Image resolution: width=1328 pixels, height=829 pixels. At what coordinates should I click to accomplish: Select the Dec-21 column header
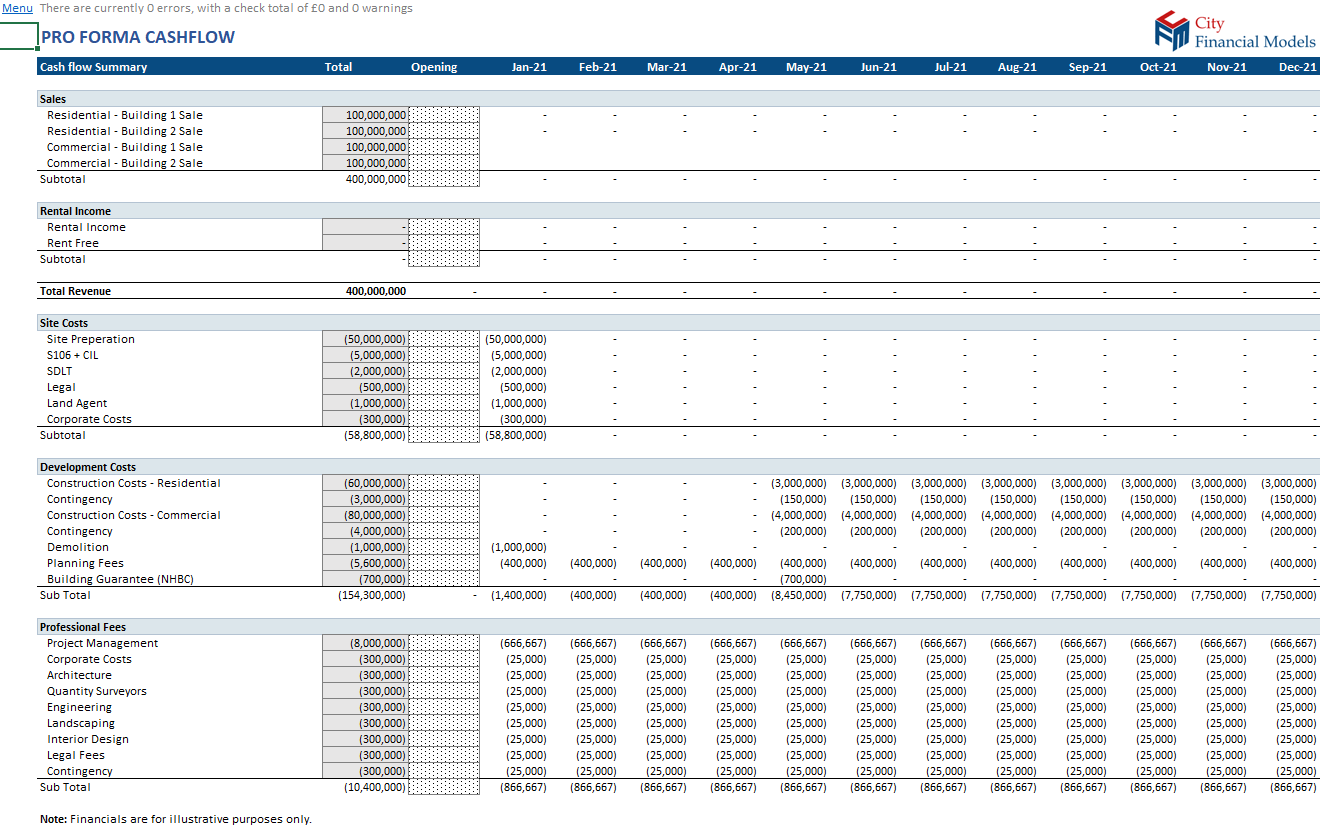pos(1298,67)
